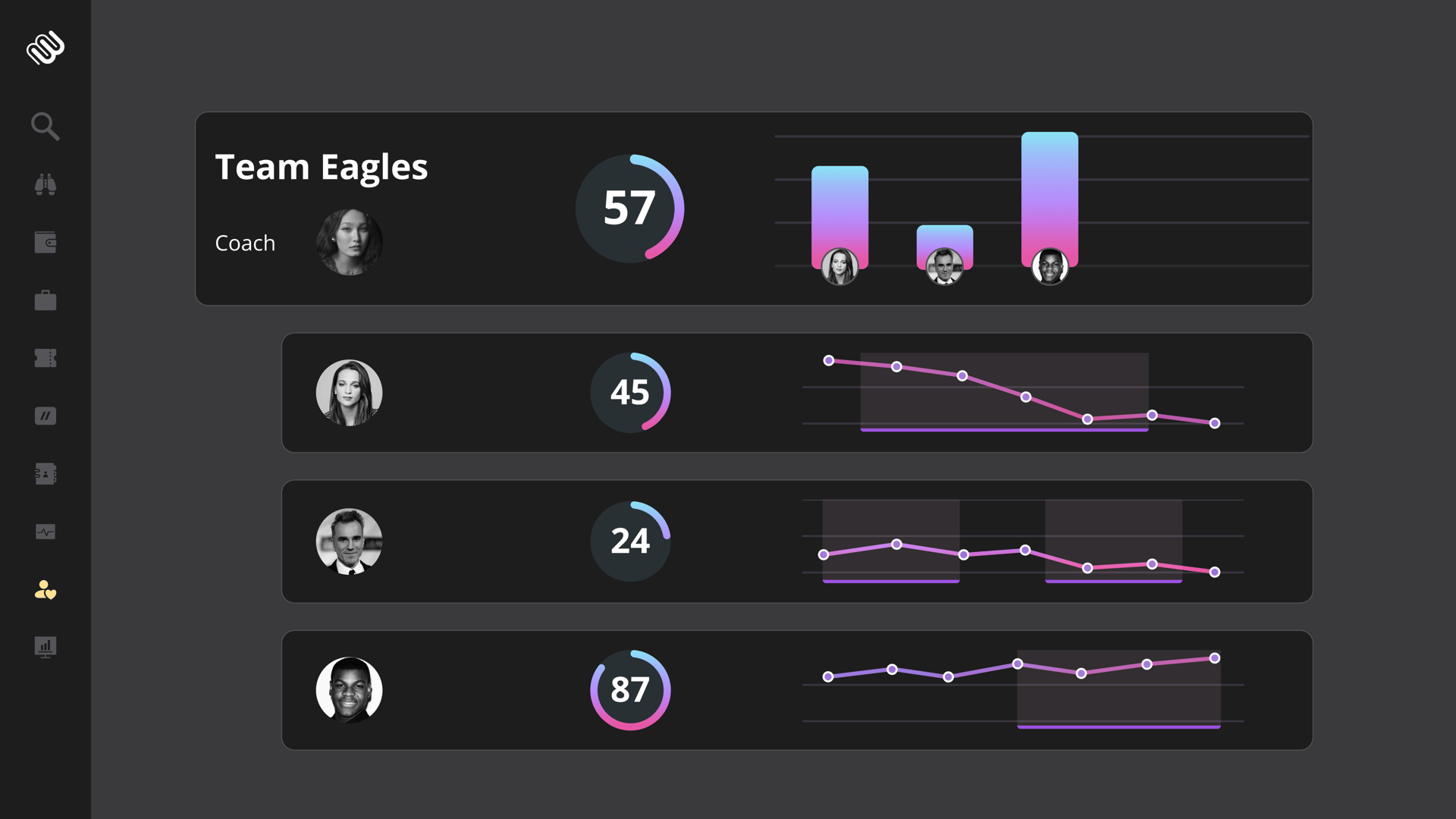Click the app logo at top left
The width and height of the screenshot is (1456, 819).
click(45, 48)
